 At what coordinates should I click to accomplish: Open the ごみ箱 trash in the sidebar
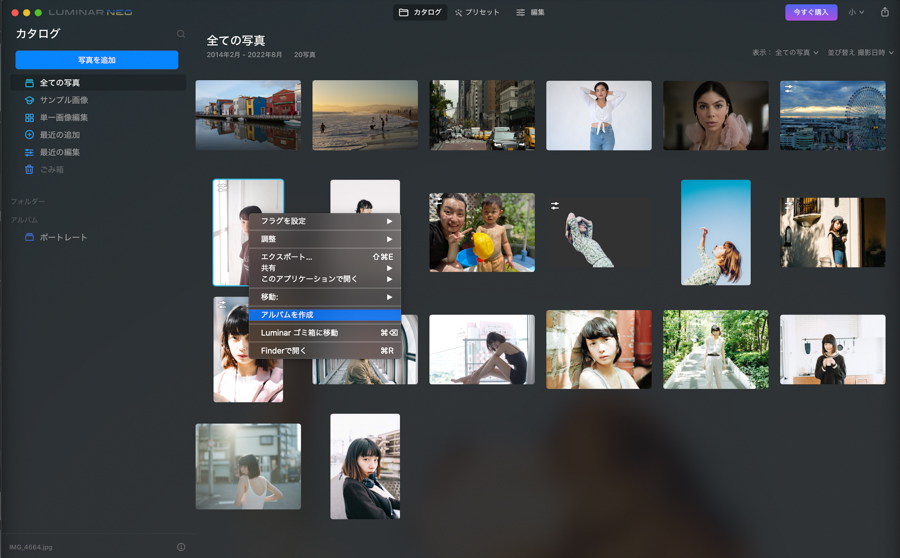[x=51, y=170]
